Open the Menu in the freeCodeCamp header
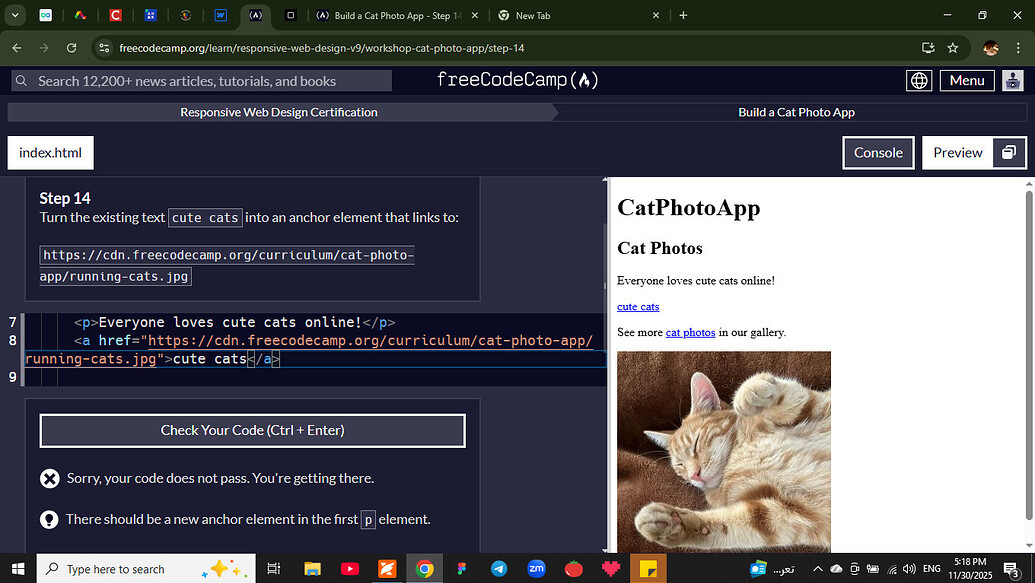The width and height of the screenshot is (1035, 583). [966, 80]
